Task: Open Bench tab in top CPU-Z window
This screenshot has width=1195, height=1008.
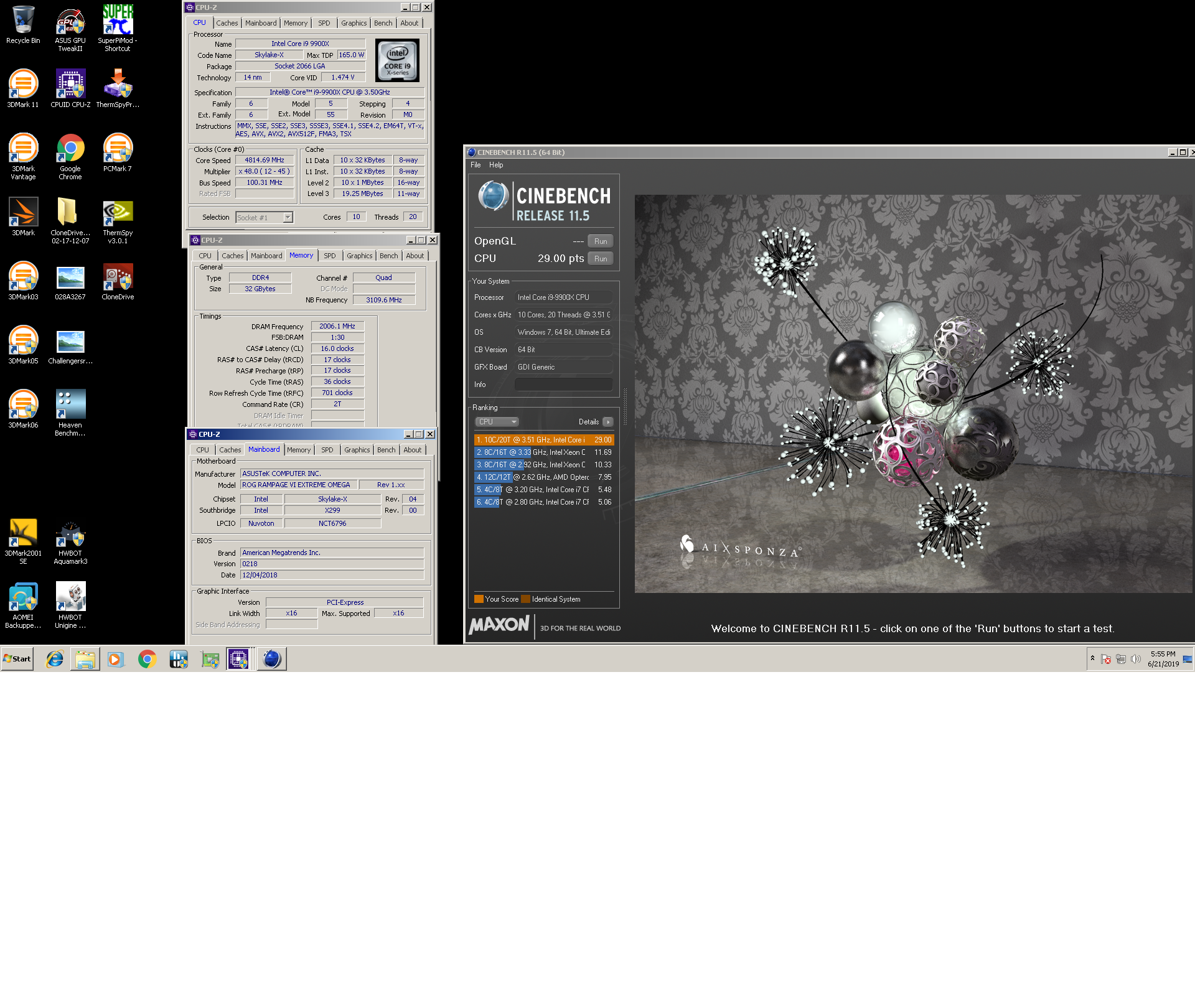Action: click(383, 23)
